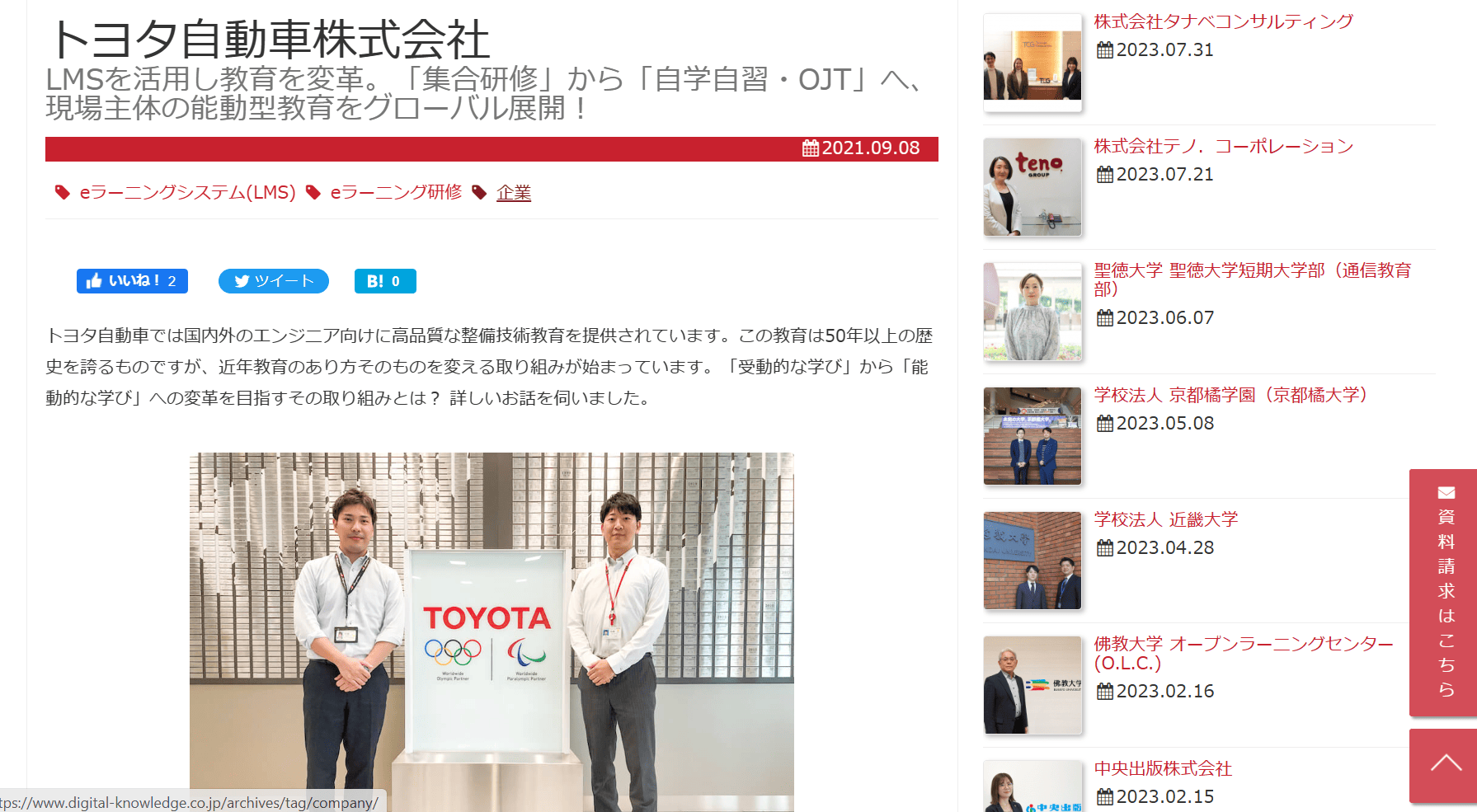Click calendar icon beside 2023.05.08
The image size is (1477, 812).
pyautogui.click(x=1105, y=424)
